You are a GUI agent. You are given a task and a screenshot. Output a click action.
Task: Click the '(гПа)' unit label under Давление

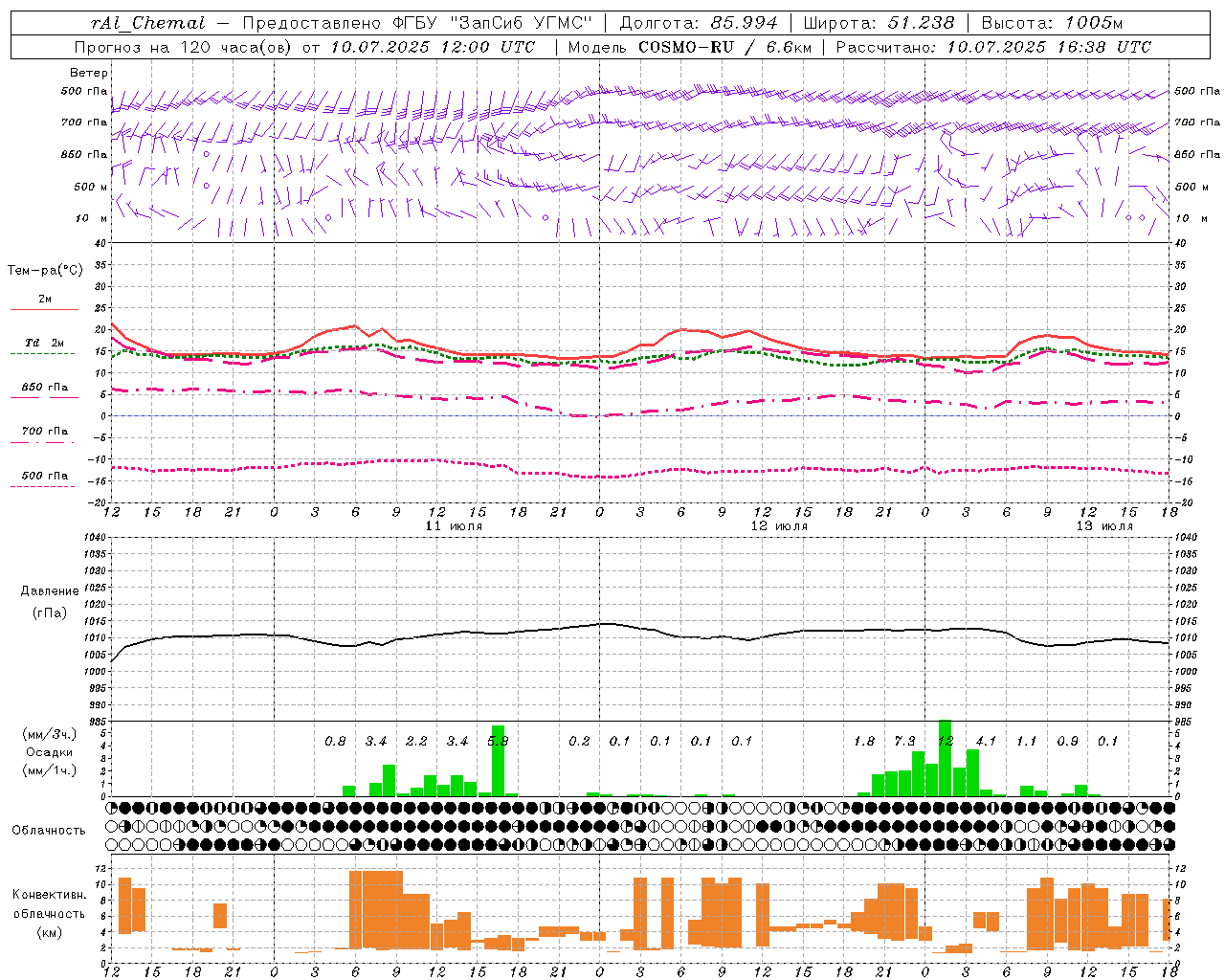click(x=50, y=612)
